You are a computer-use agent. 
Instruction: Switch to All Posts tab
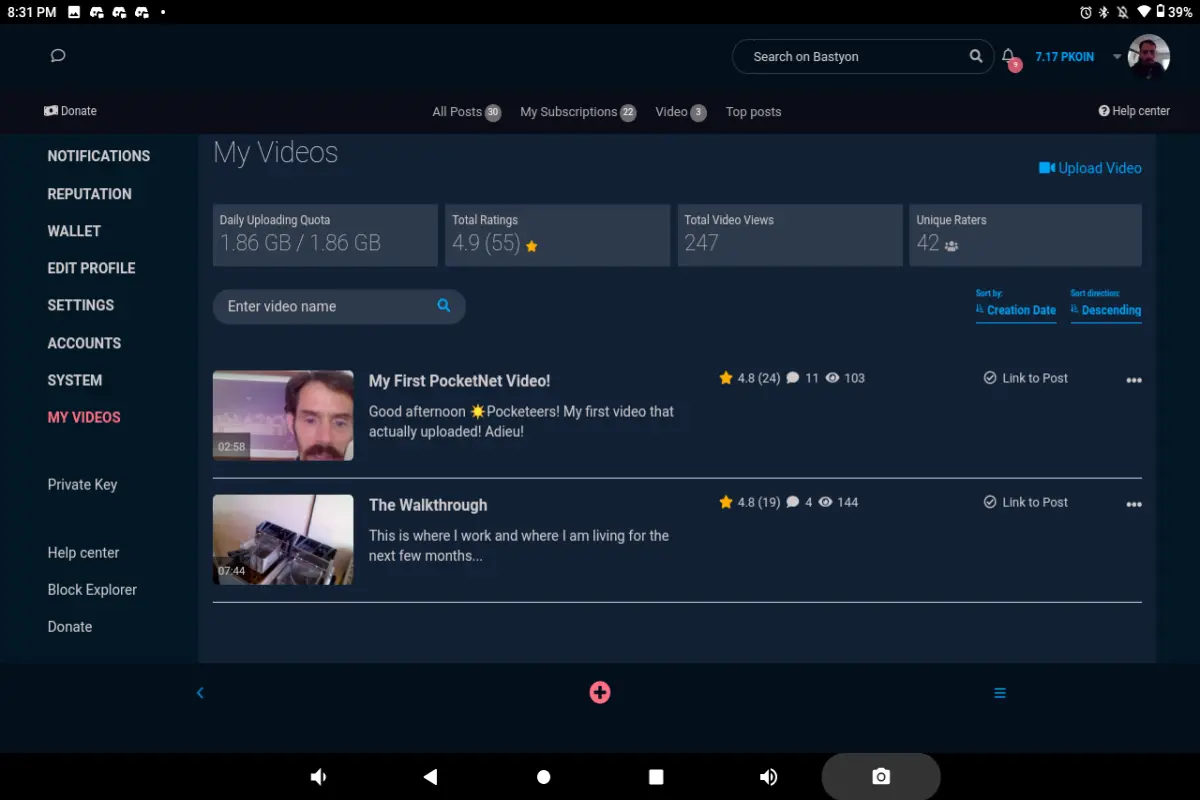pyautogui.click(x=466, y=112)
